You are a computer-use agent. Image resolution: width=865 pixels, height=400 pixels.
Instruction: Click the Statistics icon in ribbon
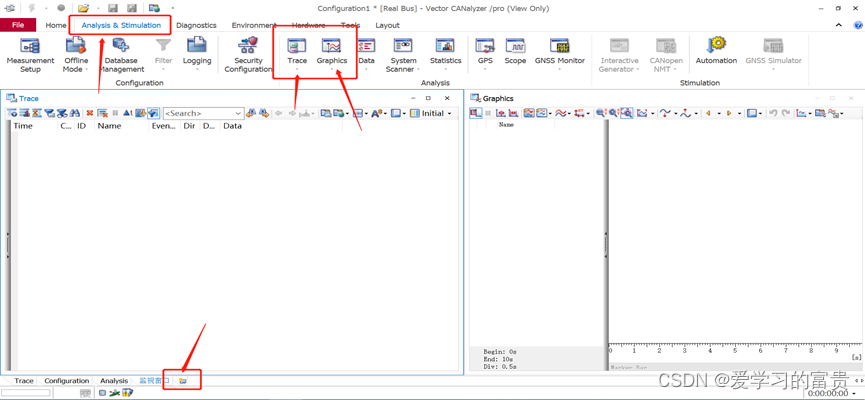[x=445, y=45]
